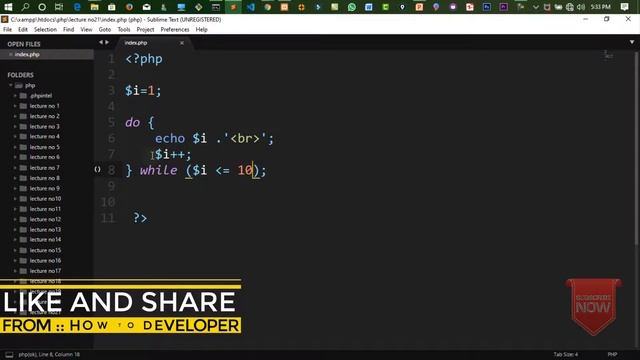Close the index.php tab

click(182, 43)
